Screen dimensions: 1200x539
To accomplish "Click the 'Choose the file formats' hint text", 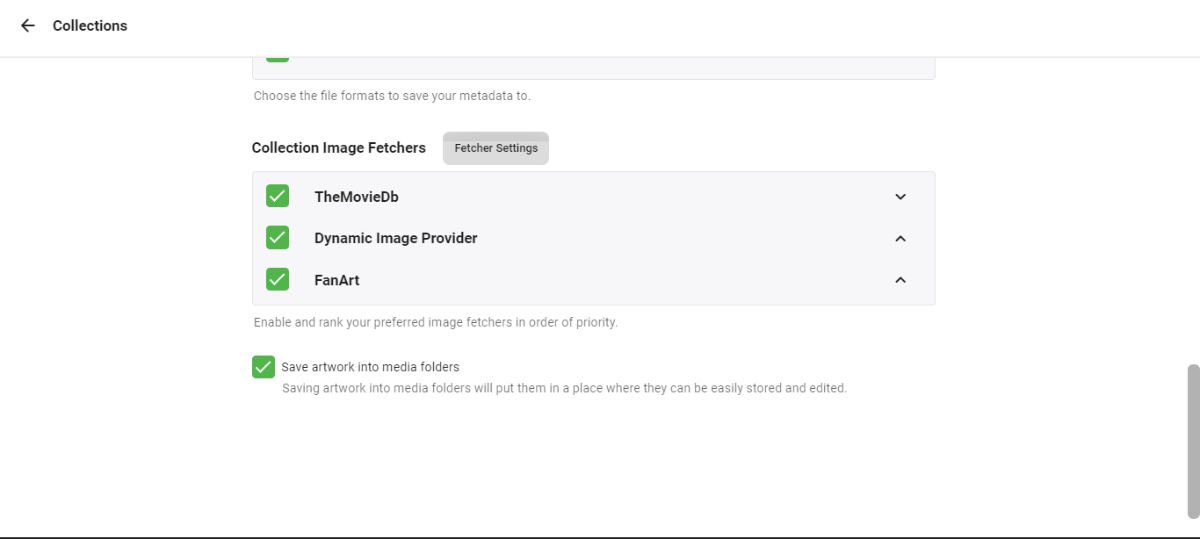I will click(391, 97).
